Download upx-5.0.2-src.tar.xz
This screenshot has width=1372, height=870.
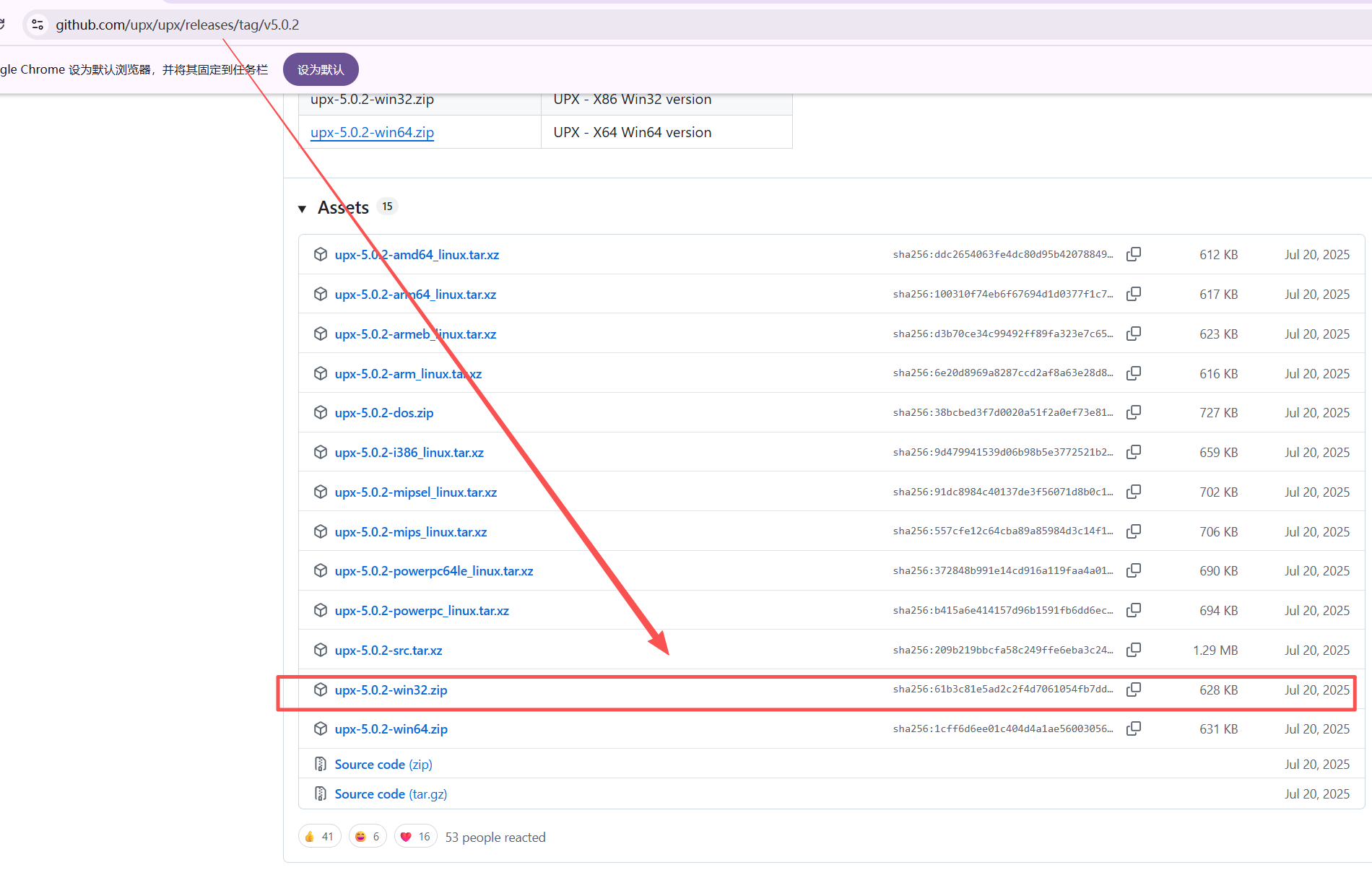388,651
